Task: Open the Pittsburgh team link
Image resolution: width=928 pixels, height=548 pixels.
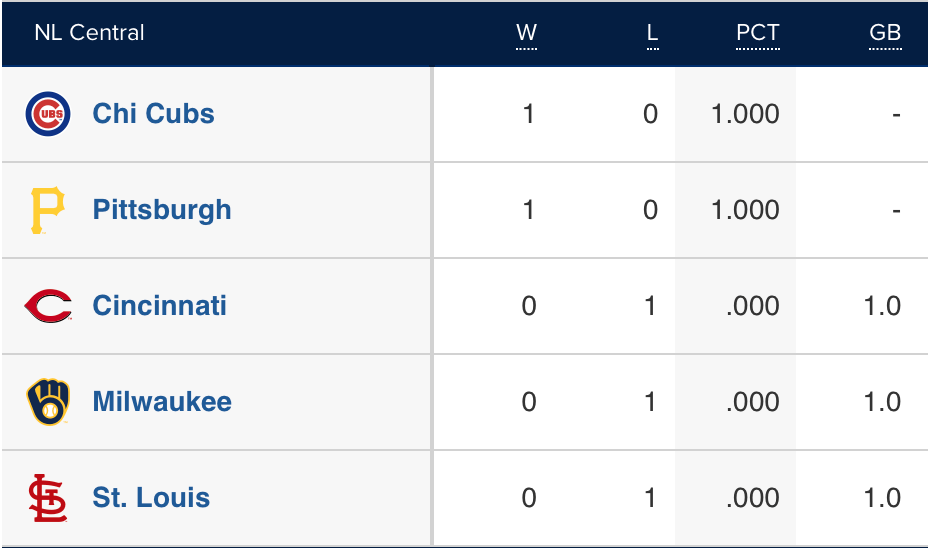Action: [x=161, y=210]
